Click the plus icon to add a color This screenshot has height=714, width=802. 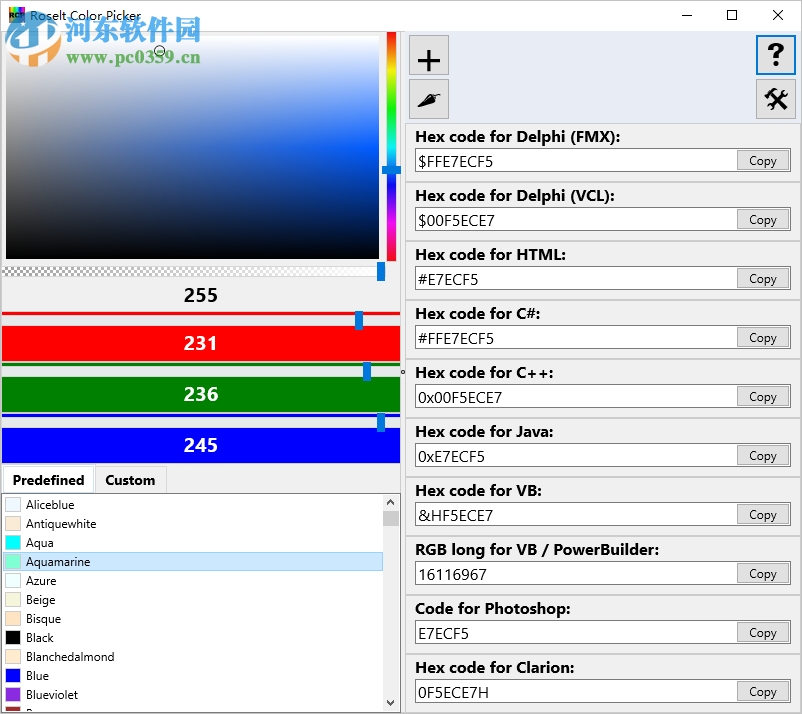point(428,55)
